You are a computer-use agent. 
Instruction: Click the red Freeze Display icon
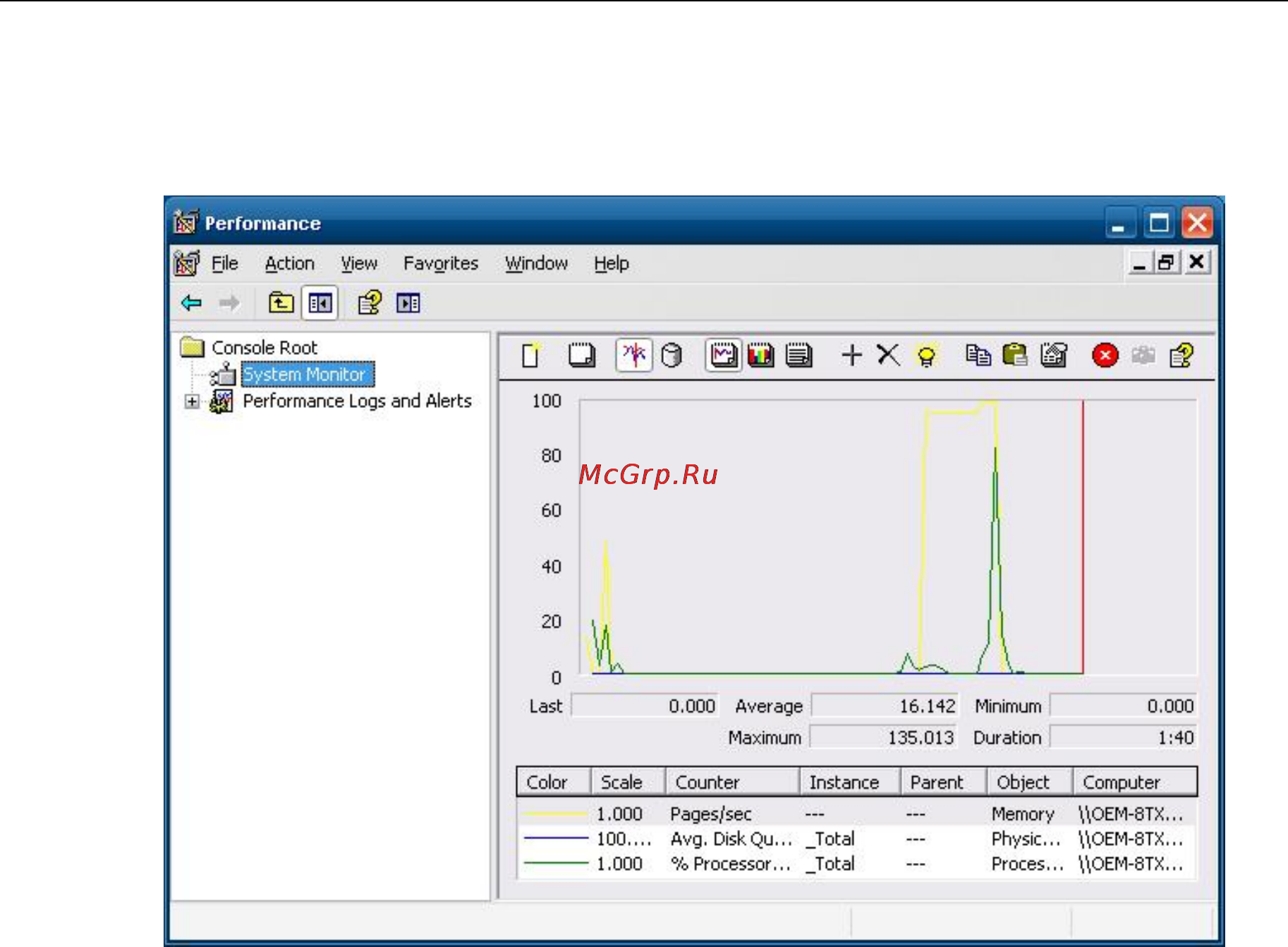pos(1105,355)
